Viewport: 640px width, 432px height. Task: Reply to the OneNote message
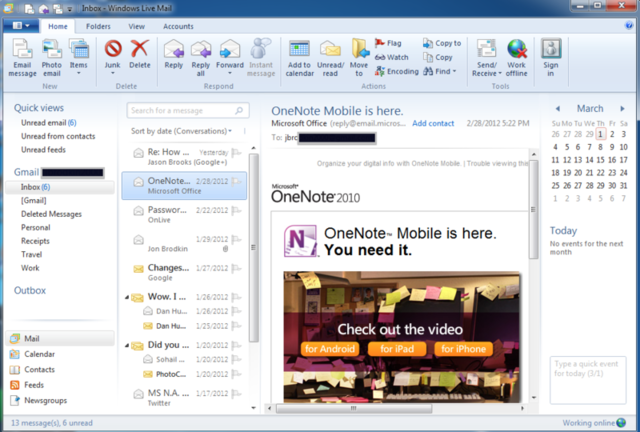(174, 55)
